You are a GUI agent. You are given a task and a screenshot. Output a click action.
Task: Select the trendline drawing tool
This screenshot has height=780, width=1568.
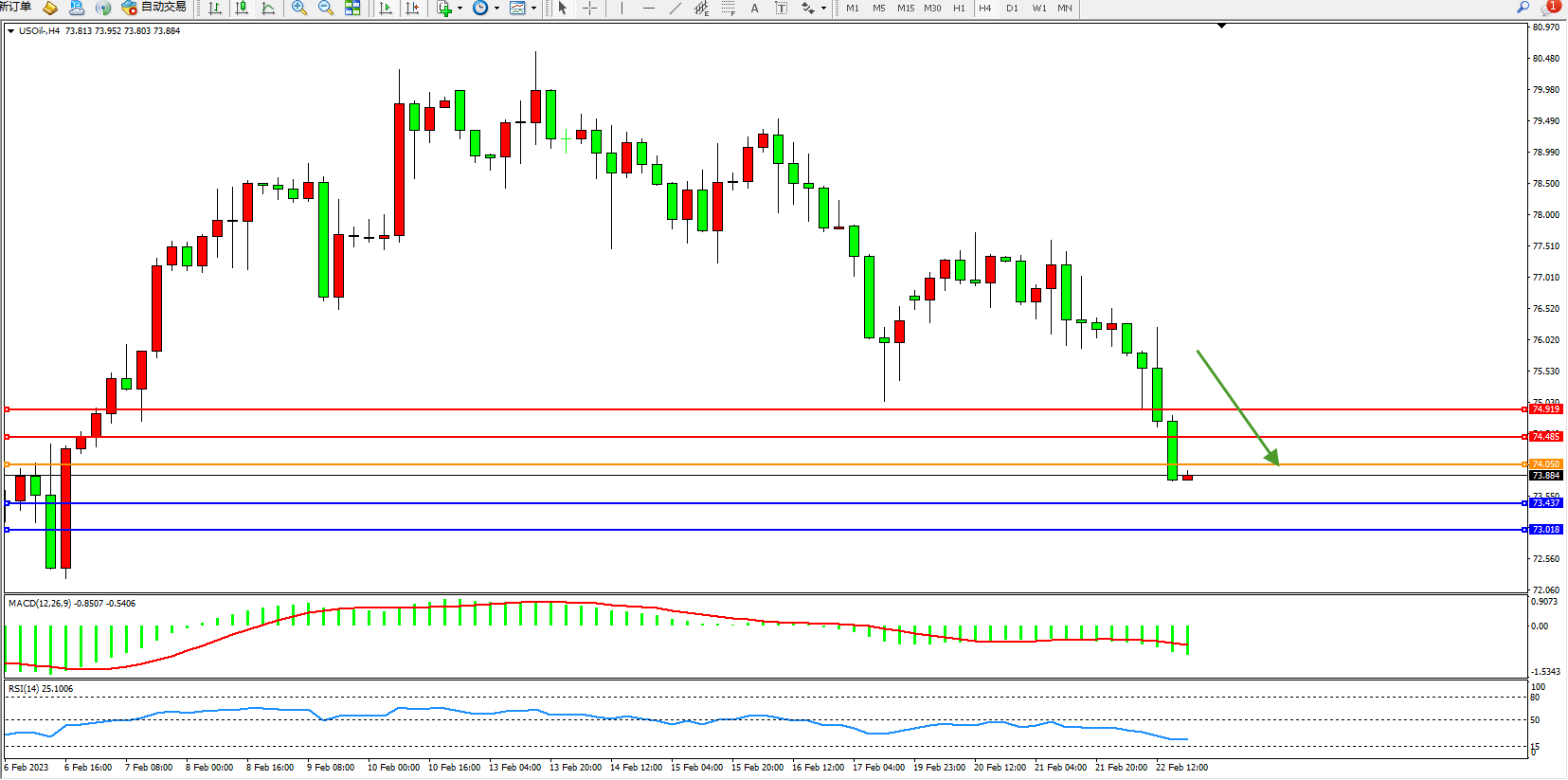(676, 9)
